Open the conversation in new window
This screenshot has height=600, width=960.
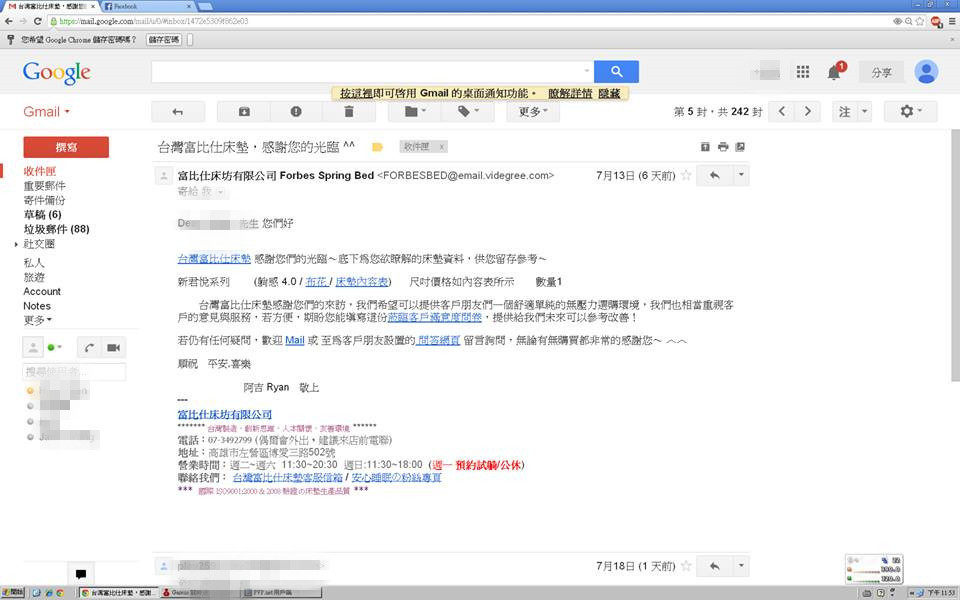click(740, 147)
